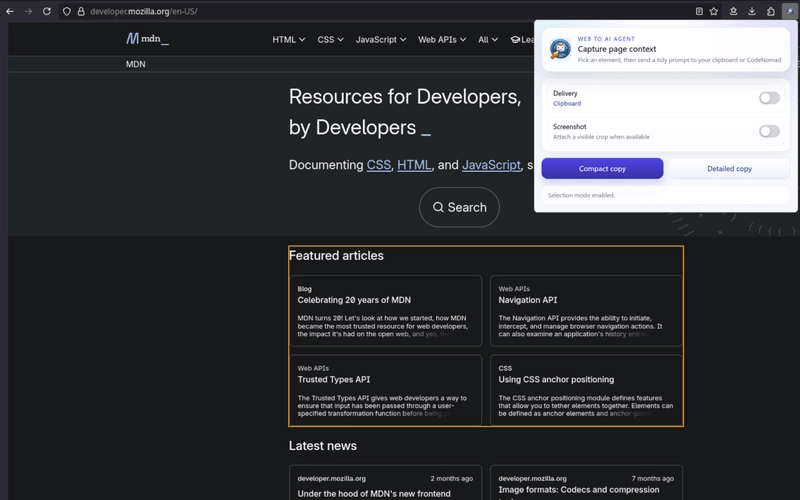Open the extensions puzzle icon
800x500 pixels.
[771, 11]
